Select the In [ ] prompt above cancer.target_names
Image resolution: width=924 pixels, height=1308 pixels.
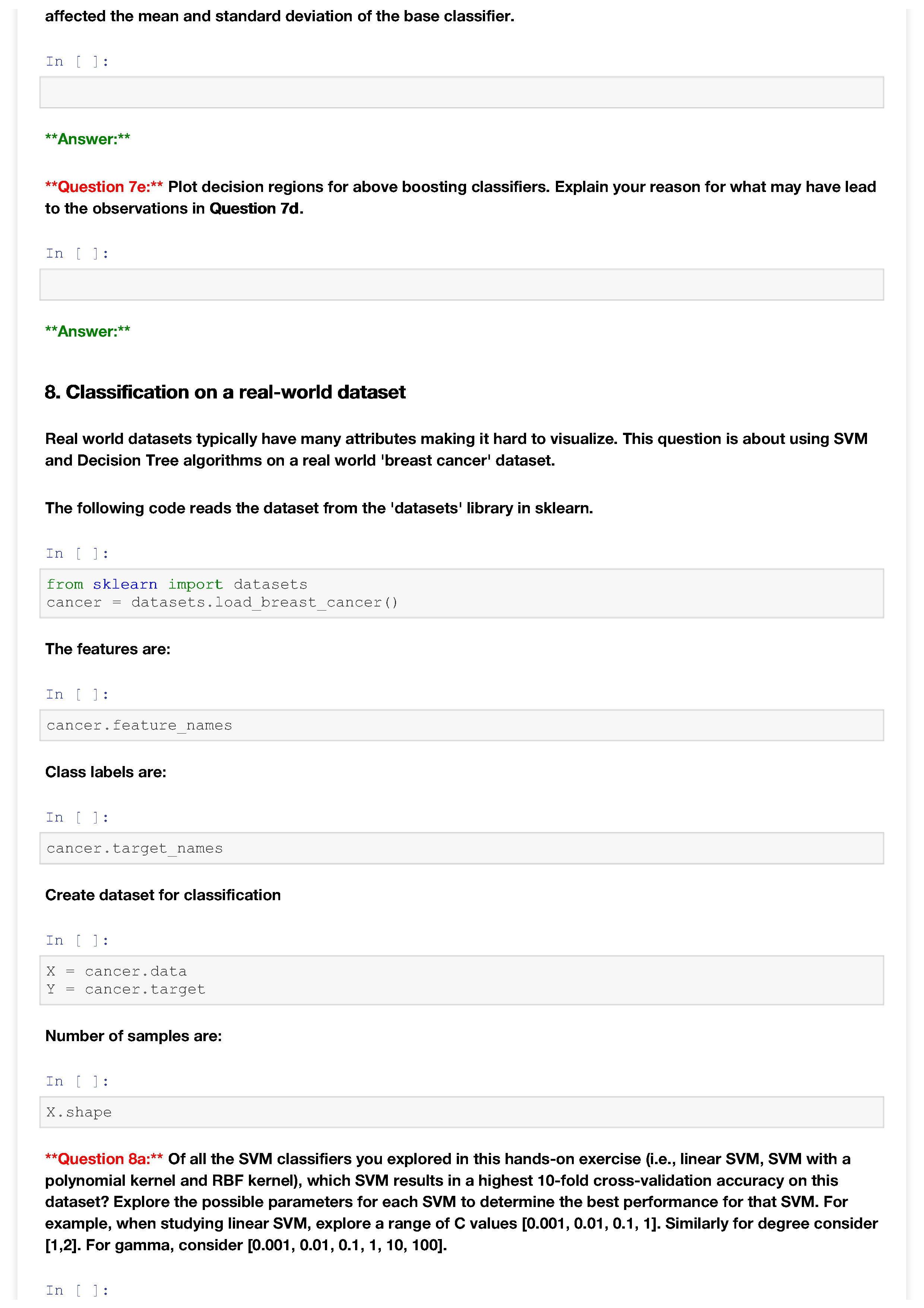(x=77, y=817)
